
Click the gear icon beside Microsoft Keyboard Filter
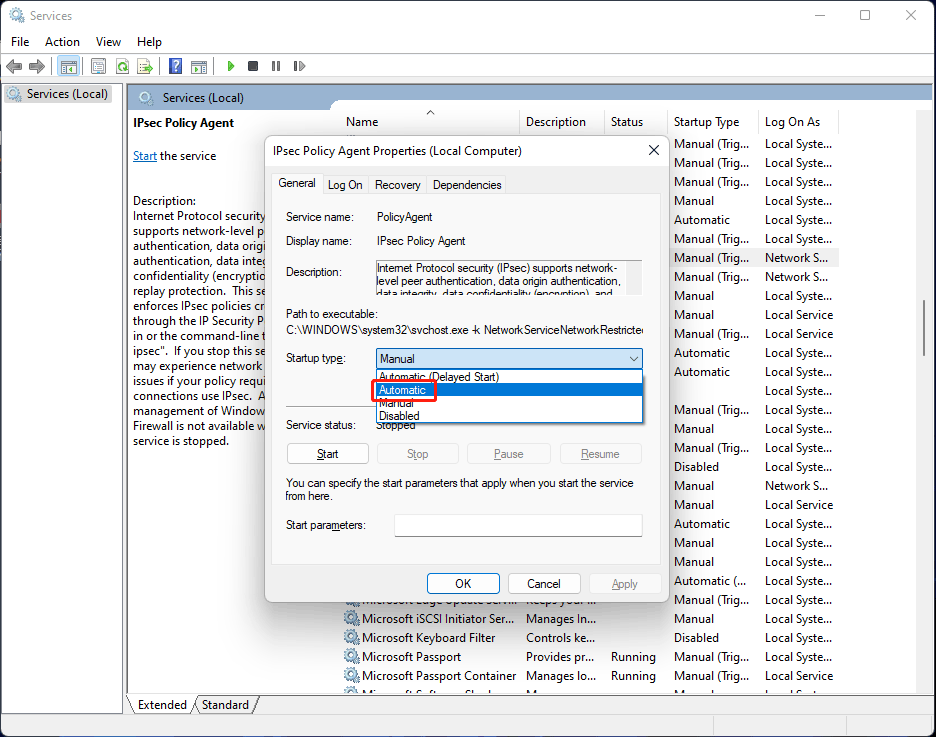(x=352, y=637)
